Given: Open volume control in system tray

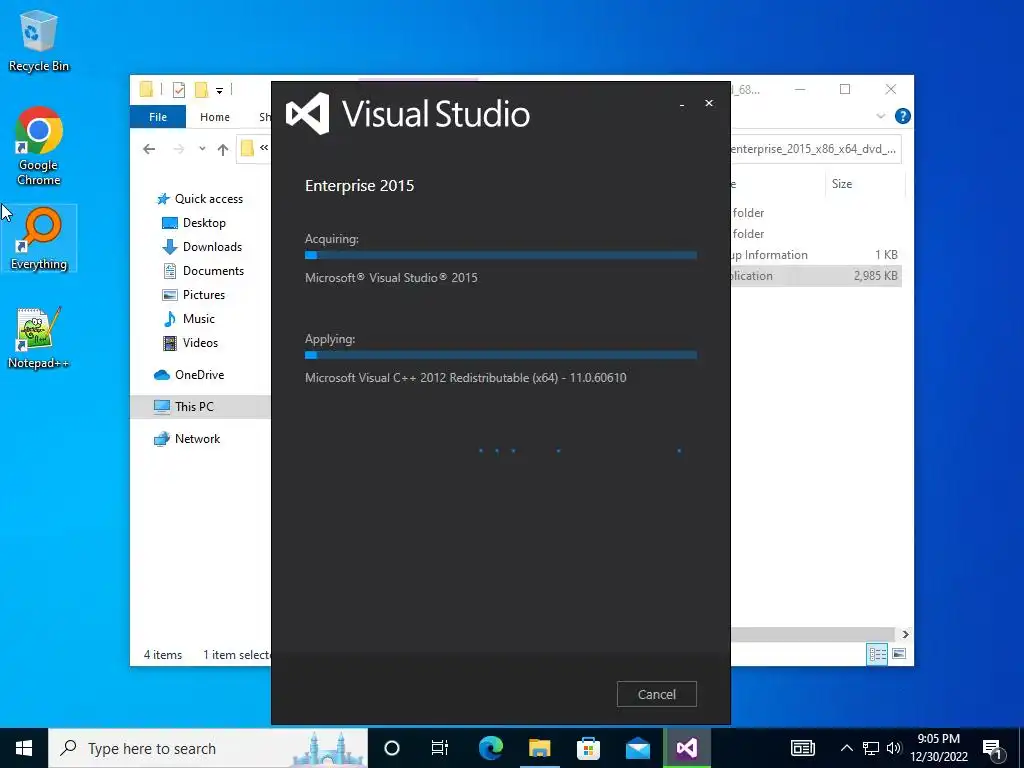Looking at the screenshot, I should [x=894, y=748].
